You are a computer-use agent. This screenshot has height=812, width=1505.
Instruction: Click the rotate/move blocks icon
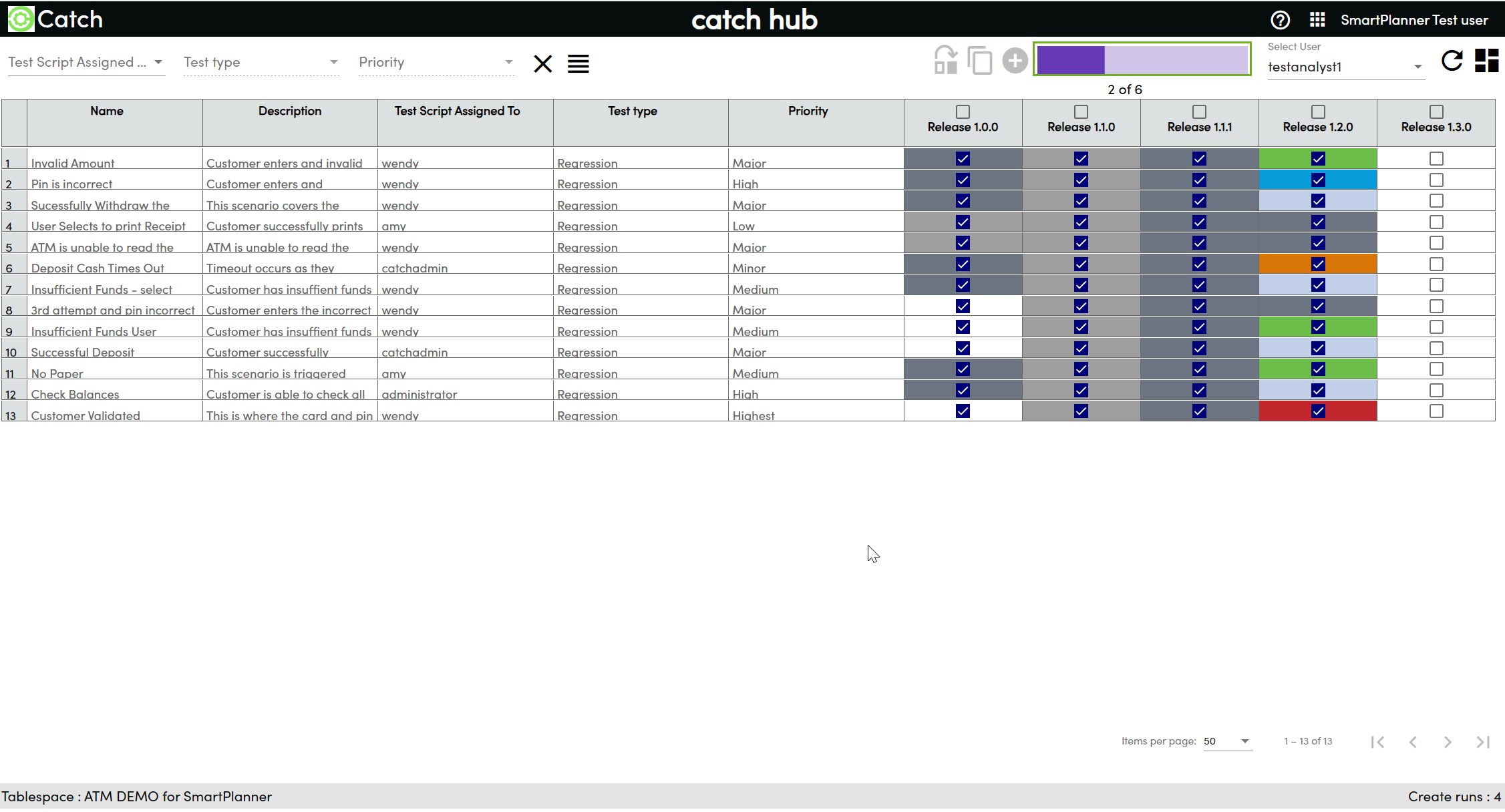tap(945, 61)
